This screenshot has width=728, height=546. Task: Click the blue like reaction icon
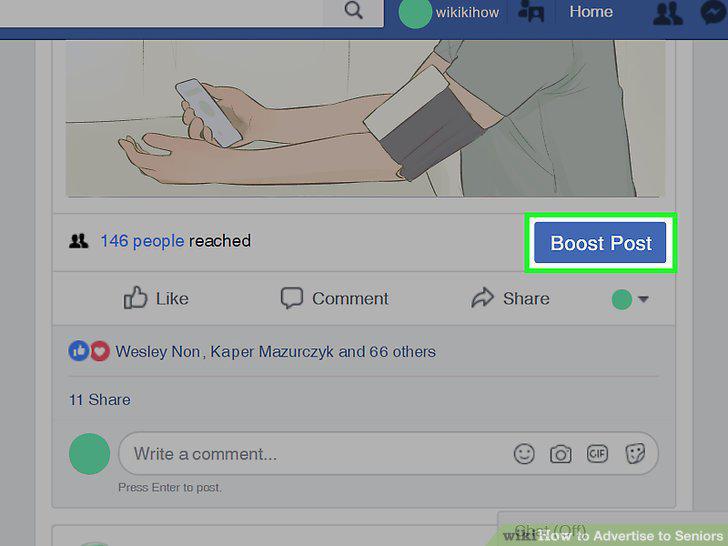78,351
